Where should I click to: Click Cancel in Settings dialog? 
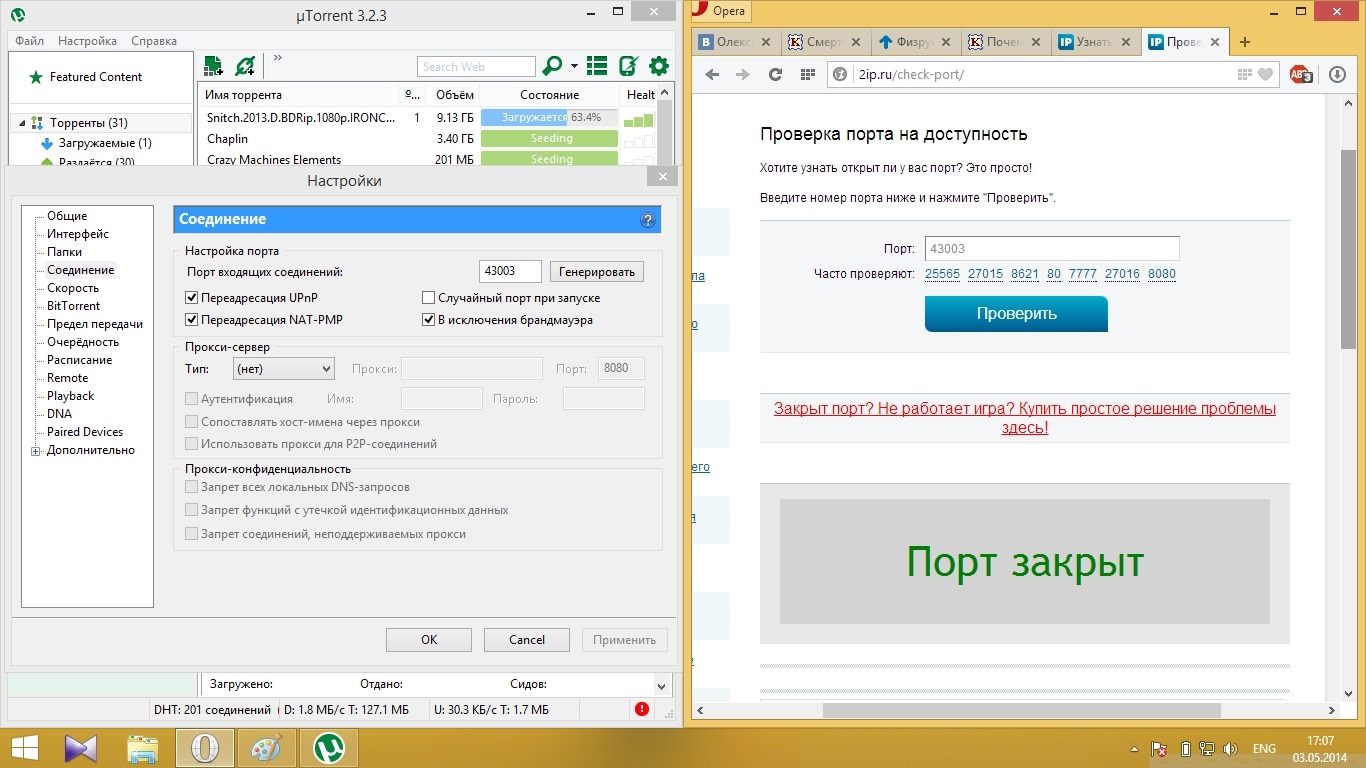click(527, 640)
